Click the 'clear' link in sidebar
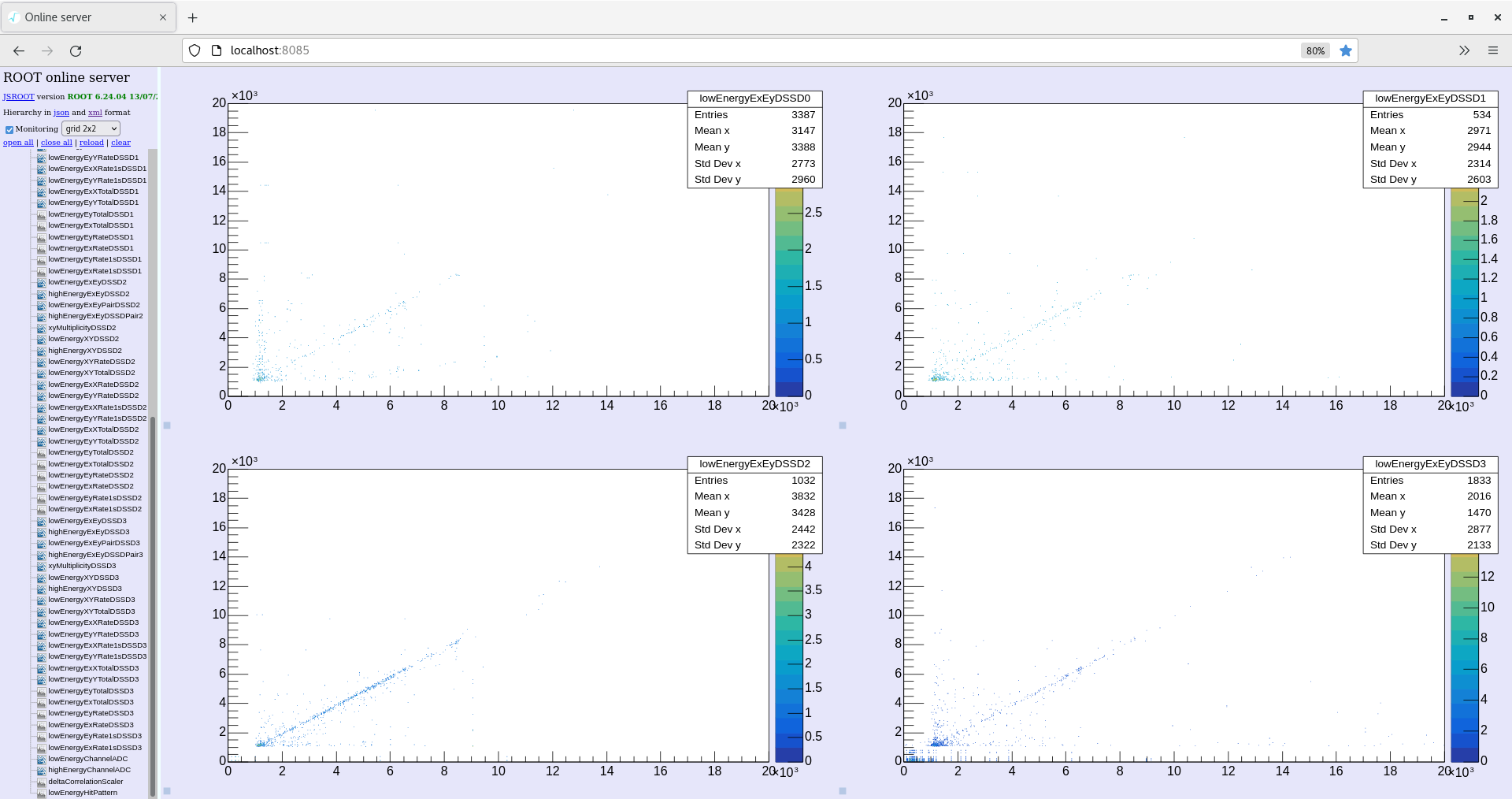 coord(120,143)
